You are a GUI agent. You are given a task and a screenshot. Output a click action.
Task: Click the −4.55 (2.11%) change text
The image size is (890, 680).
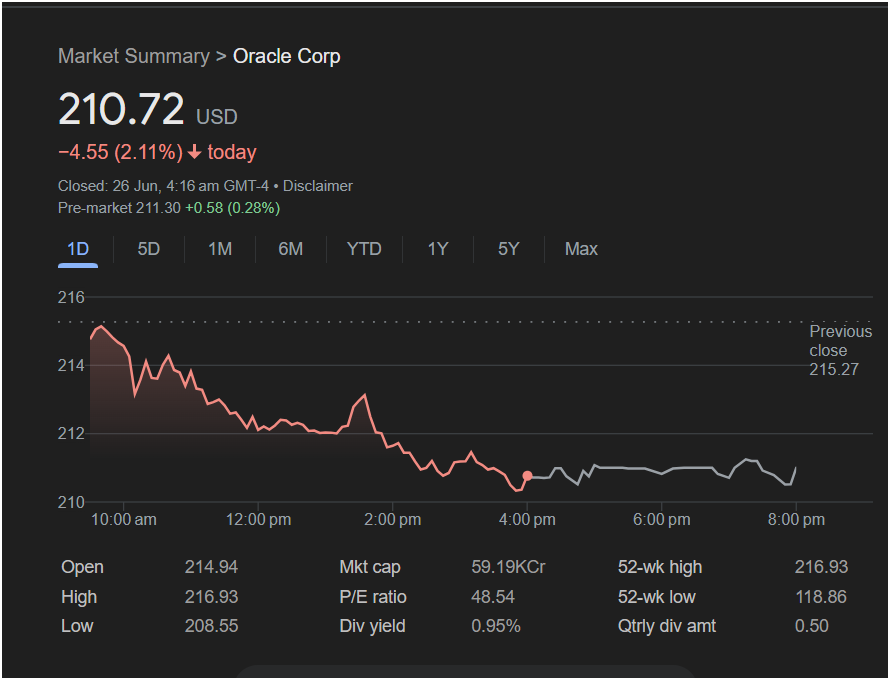120,152
